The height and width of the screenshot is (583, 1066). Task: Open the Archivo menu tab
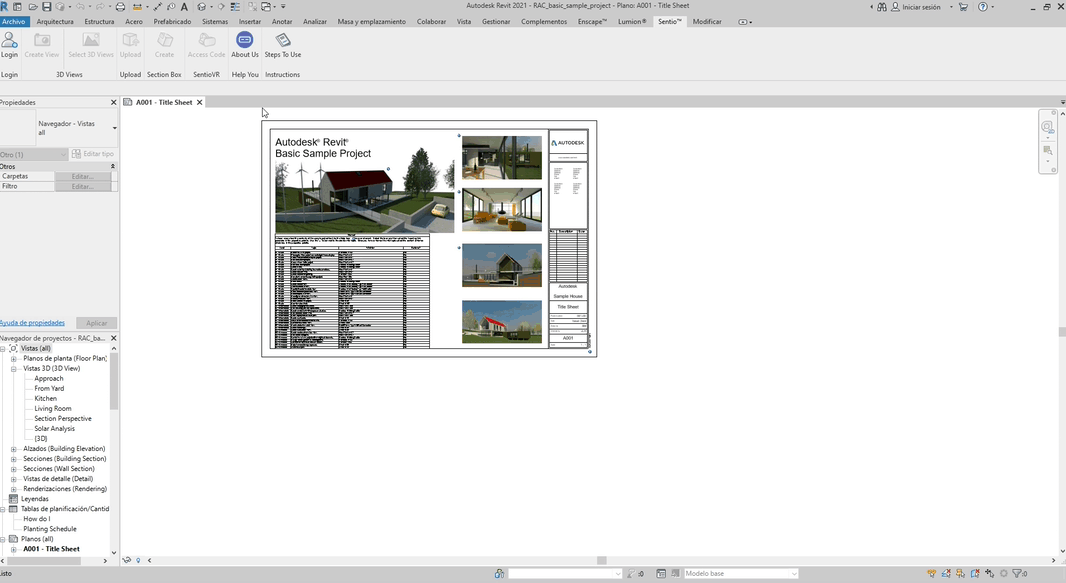click(14, 22)
